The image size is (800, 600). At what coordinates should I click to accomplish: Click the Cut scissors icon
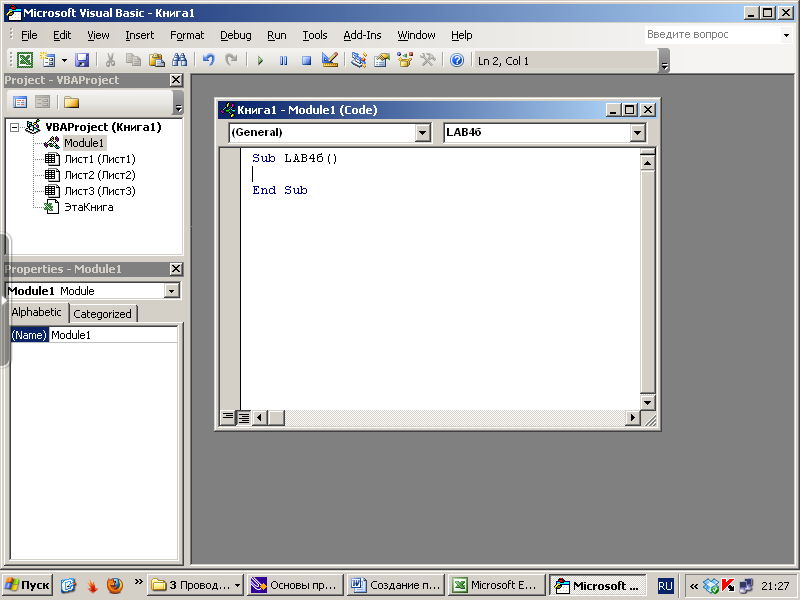point(110,60)
